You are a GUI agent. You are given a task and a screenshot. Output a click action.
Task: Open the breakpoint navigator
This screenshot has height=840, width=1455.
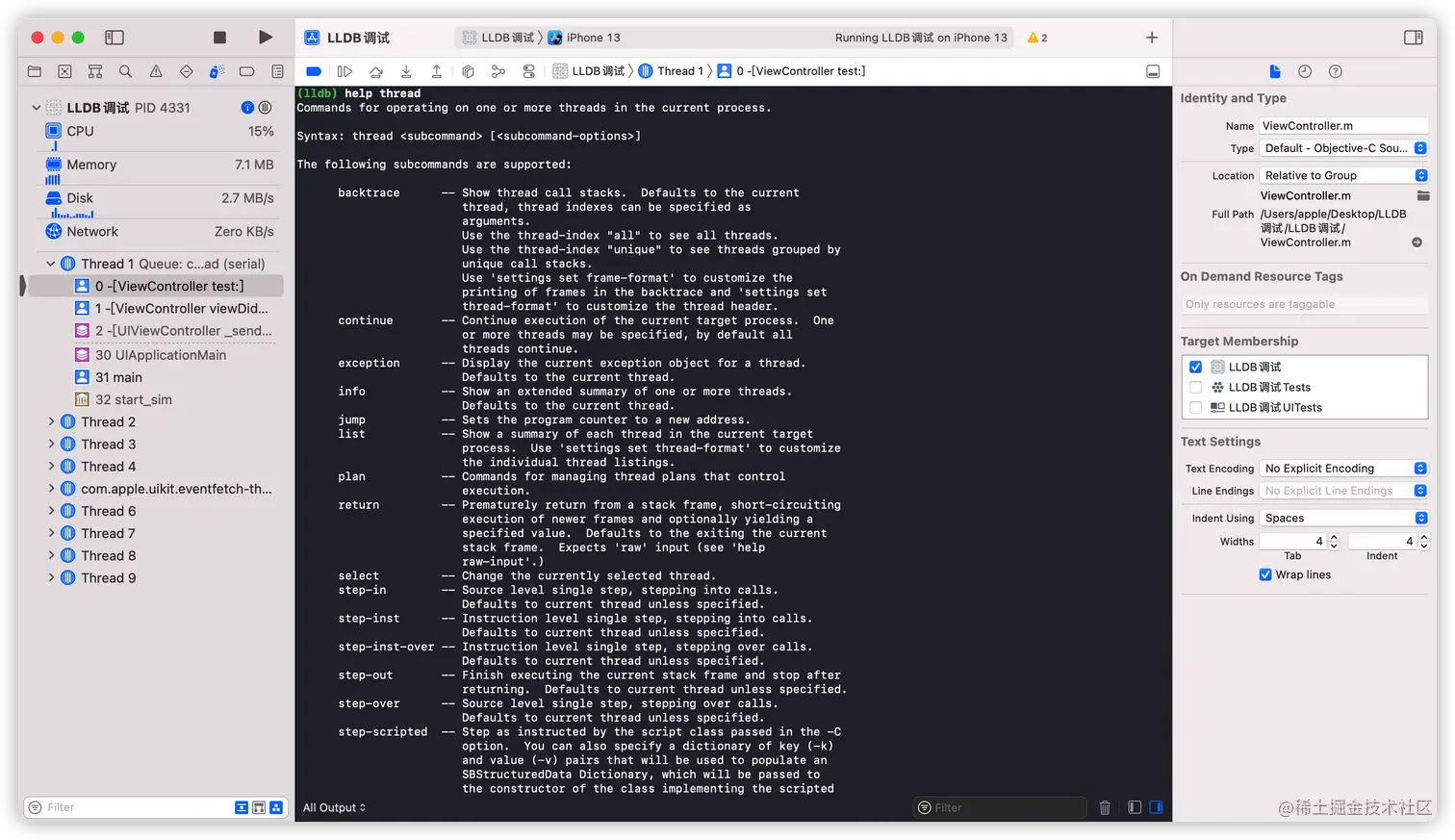coord(247,71)
